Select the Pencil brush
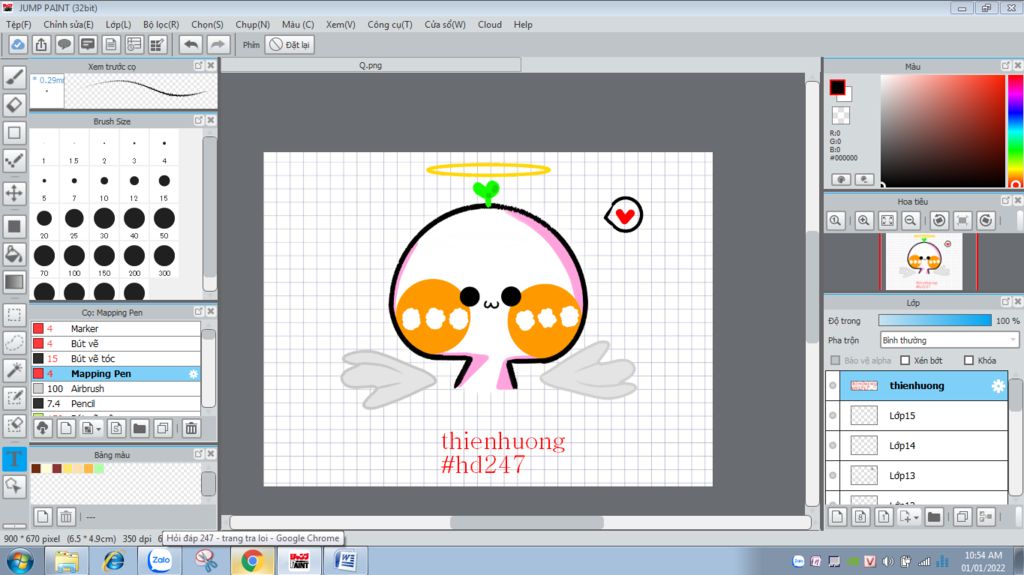Screen dimensions: 1024x575 coord(116,404)
